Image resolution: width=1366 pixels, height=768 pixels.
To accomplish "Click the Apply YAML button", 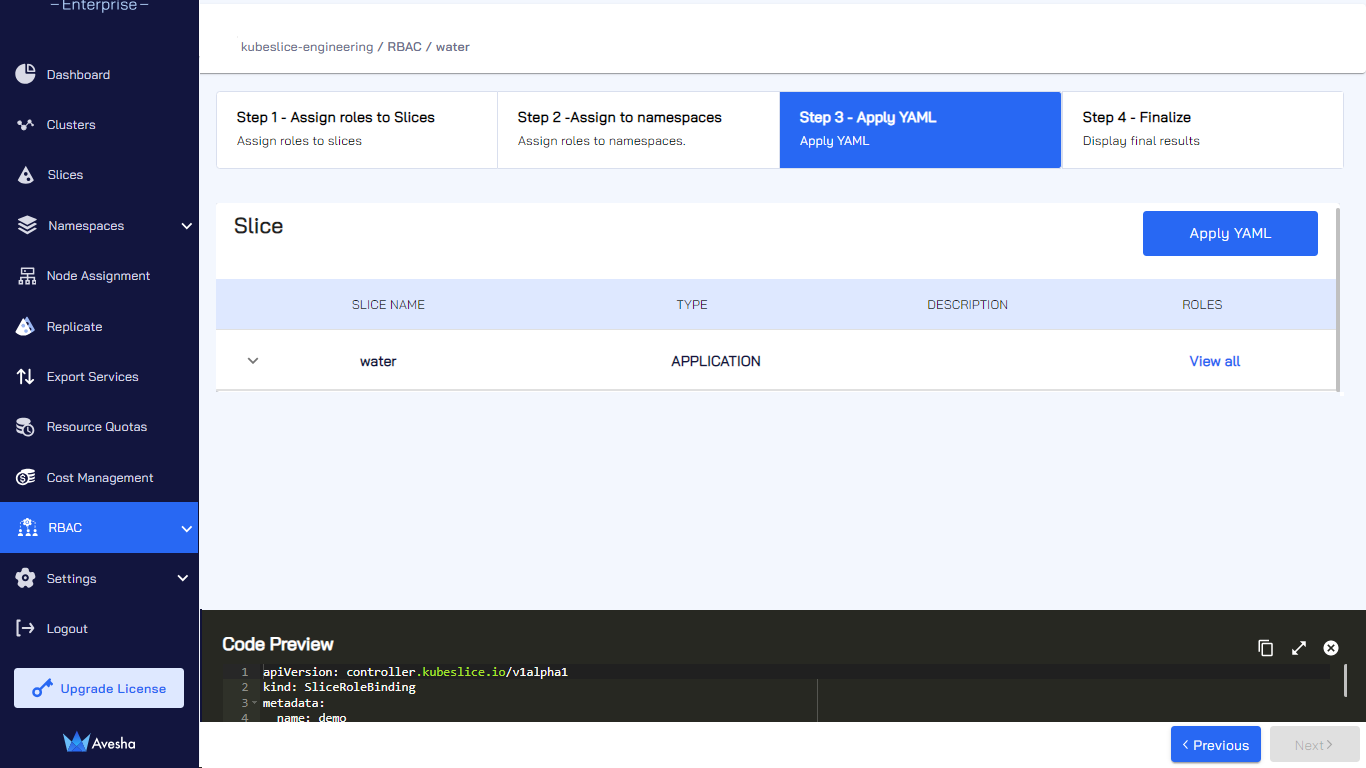I will tap(1230, 233).
